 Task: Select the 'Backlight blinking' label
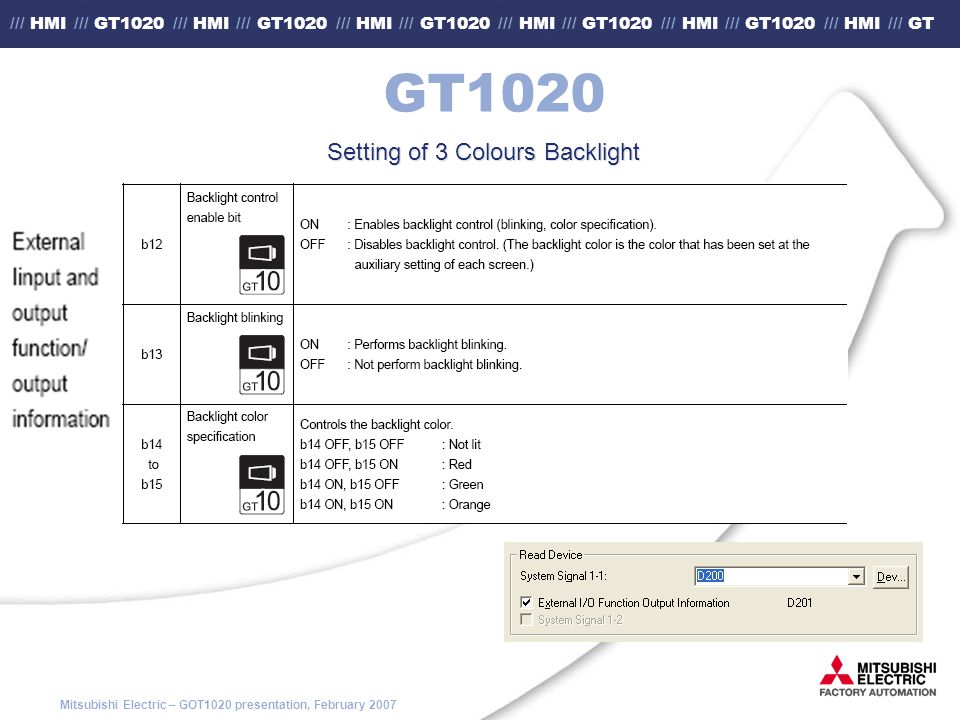click(235, 318)
